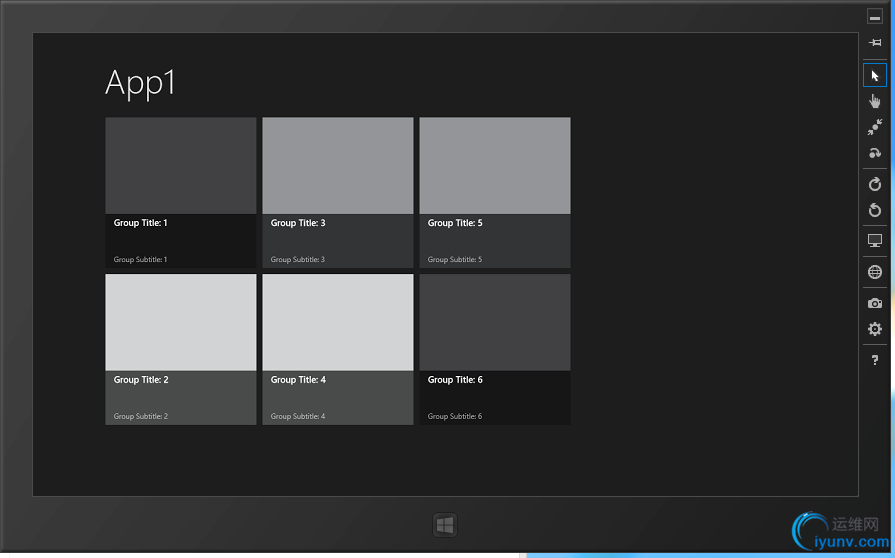The height and width of the screenshot is (558, 895).
Task: Click the App1 page title
Action: pyautogui.click(x=140, y=83)
